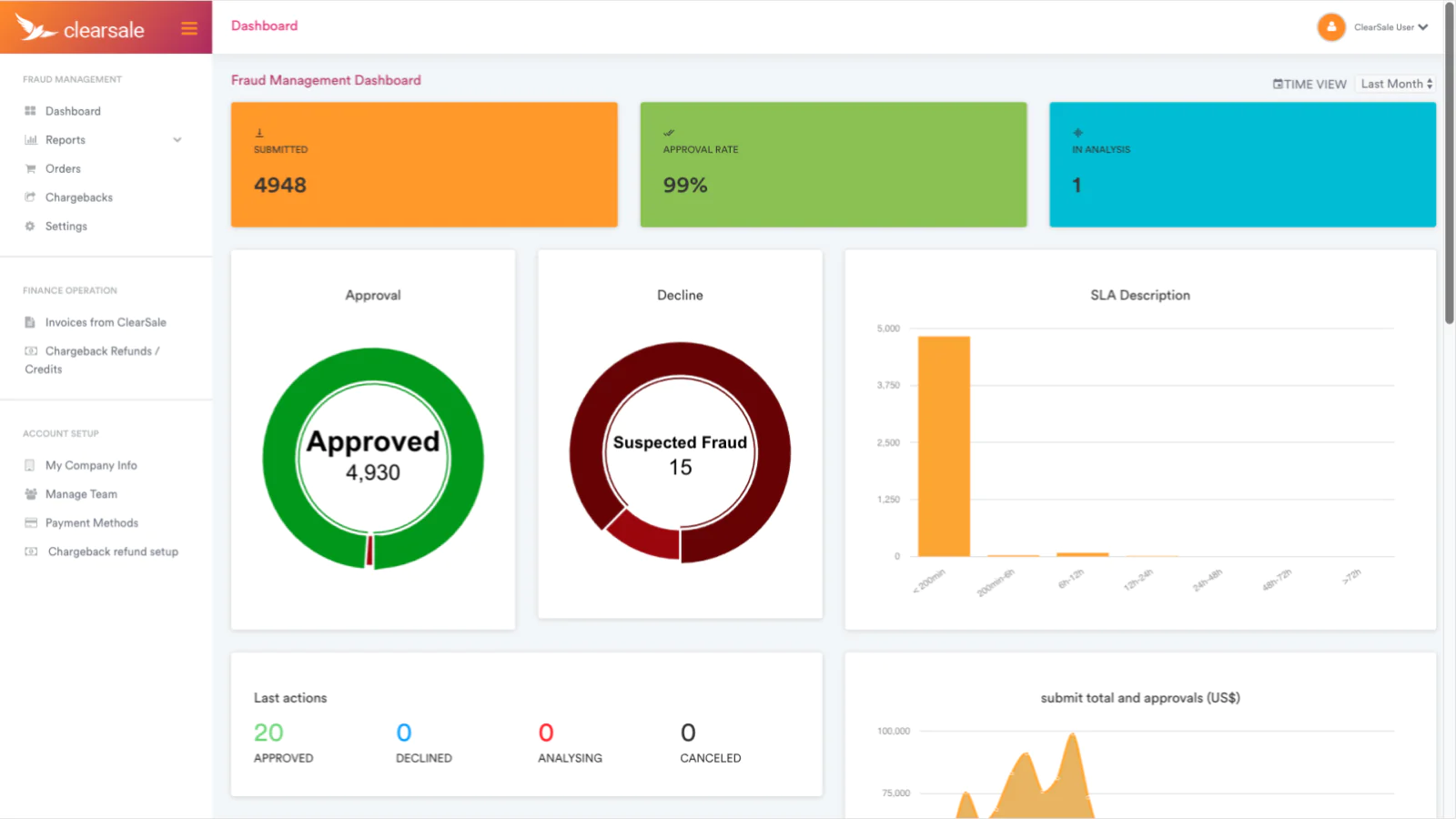This screenshot has width=1456, height=819.
Task: Expand the Reports submenu chevron
Action: point(177,140)
